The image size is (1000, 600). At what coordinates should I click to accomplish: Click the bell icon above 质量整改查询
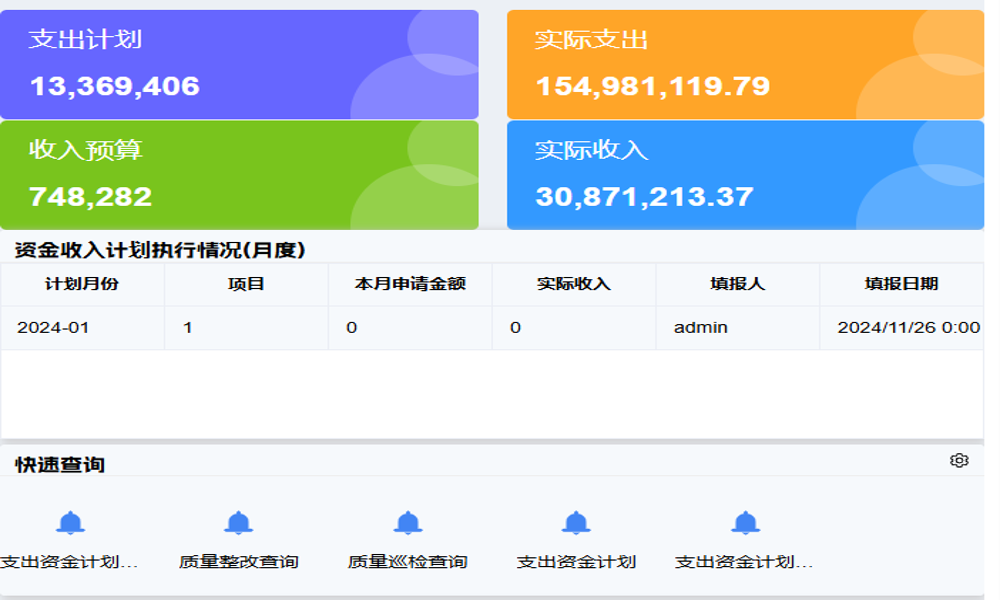(238, 520)
